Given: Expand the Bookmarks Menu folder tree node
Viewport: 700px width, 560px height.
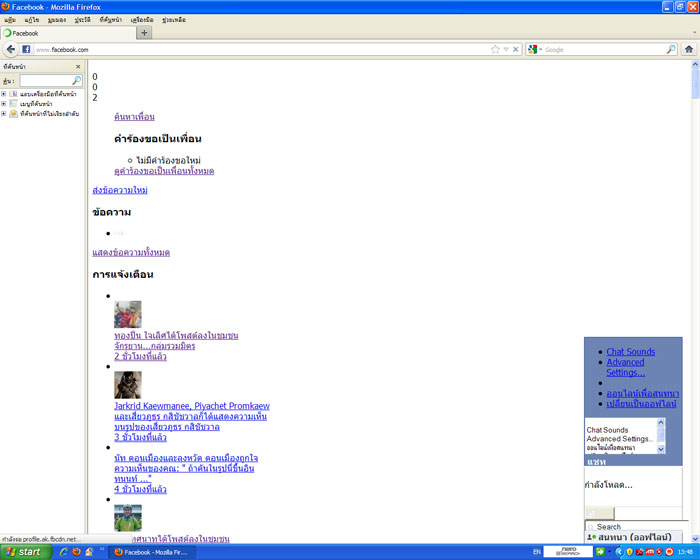Looking at the screenshot, I should coord(4,104).
